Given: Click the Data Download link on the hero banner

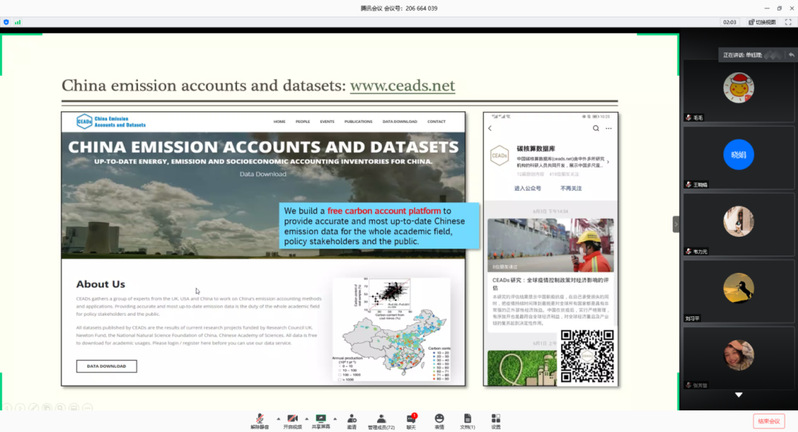Looking at the screenshot, I should pyautogui.click(x=263, y=174).
